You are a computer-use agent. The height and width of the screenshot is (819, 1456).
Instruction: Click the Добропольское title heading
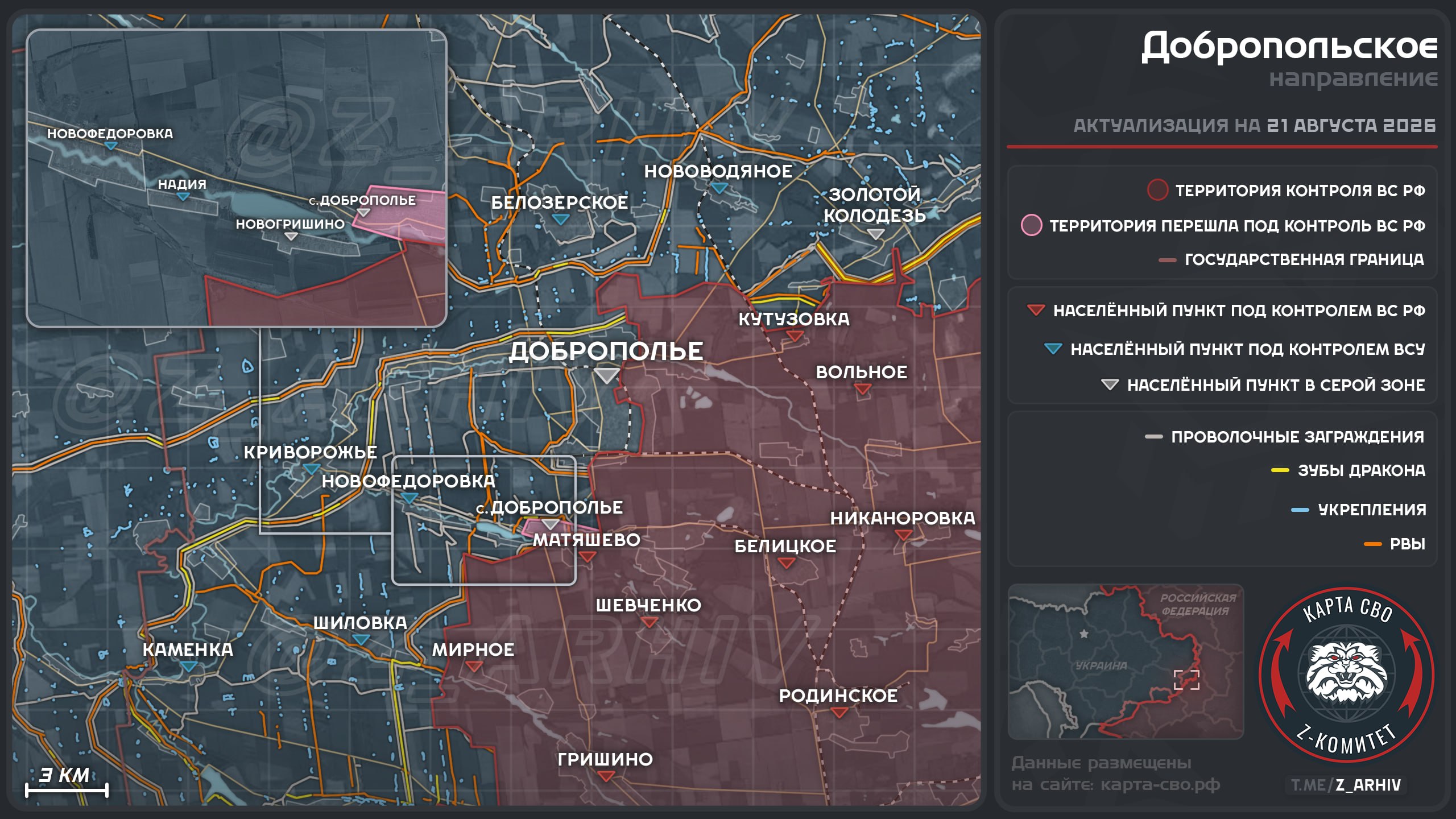click(x=1289, y=46)
